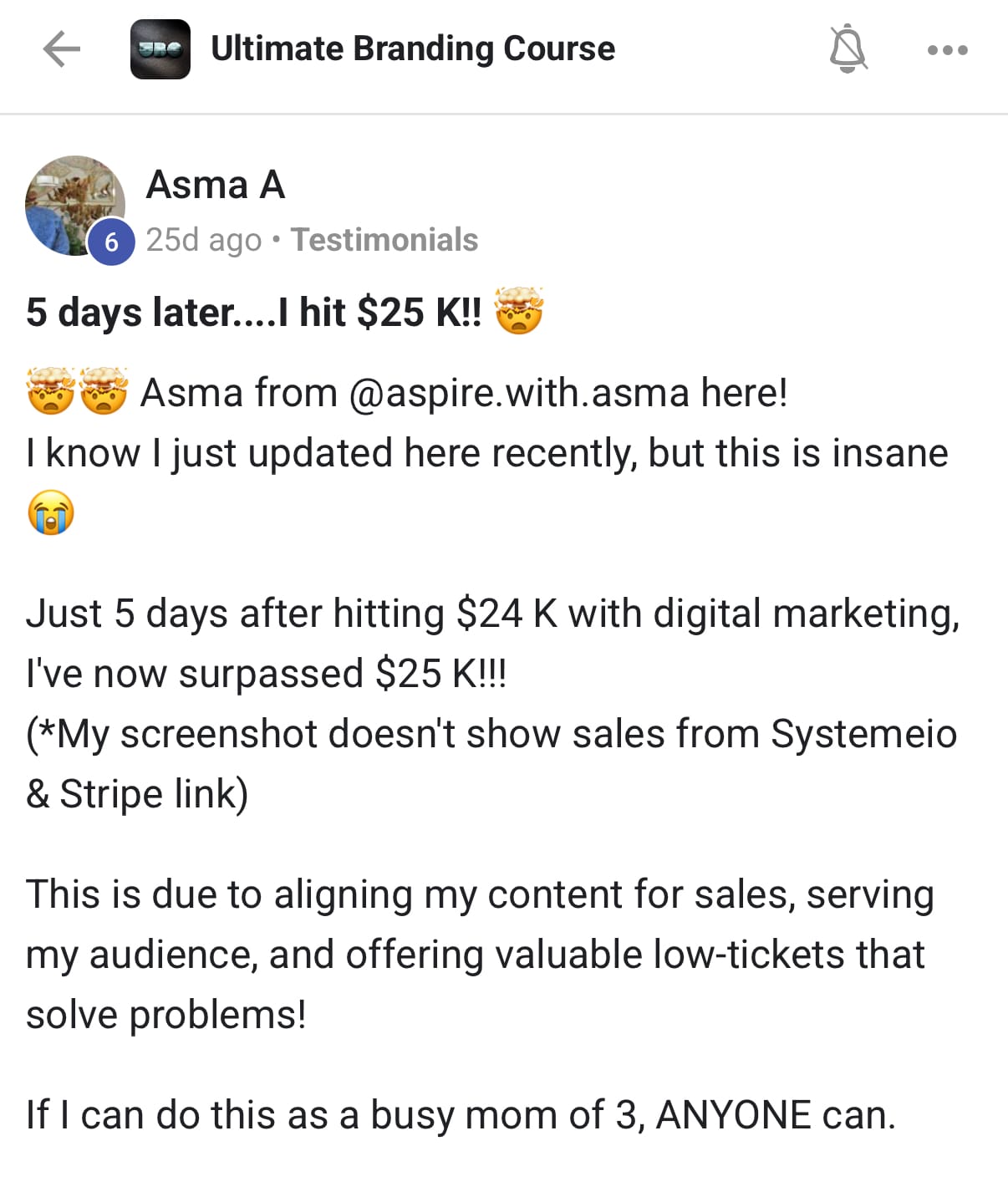Open the Testimonials category

[384, 240]
